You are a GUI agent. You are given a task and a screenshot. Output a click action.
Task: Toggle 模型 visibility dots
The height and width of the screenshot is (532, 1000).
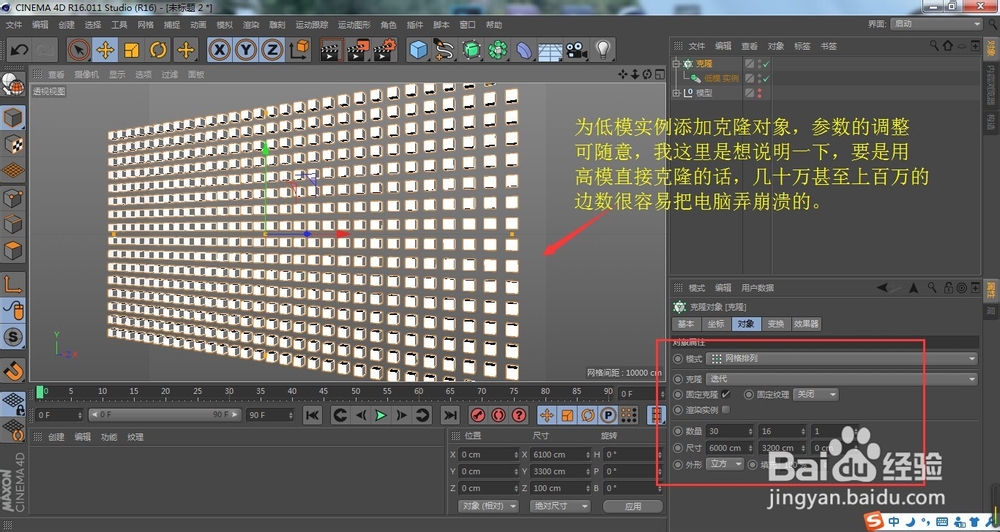coord(759,93)
